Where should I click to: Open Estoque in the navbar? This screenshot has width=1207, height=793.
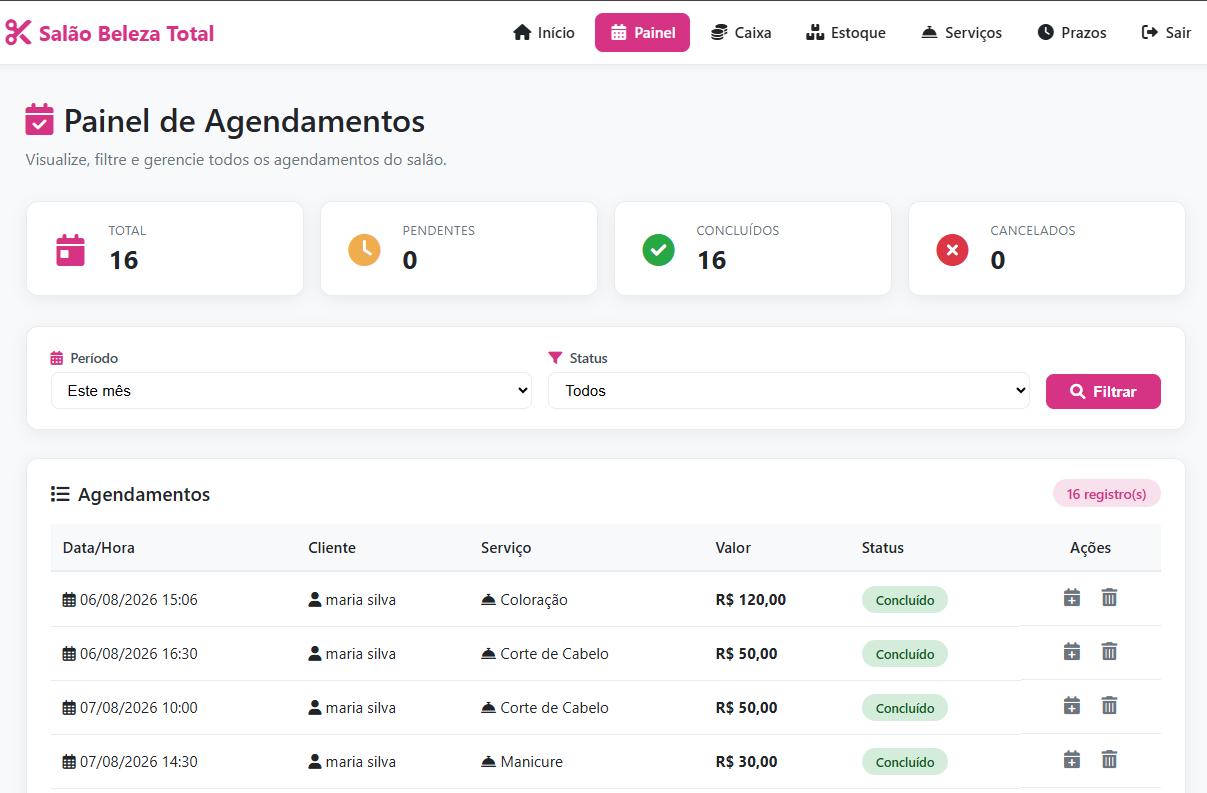point(846,33)
